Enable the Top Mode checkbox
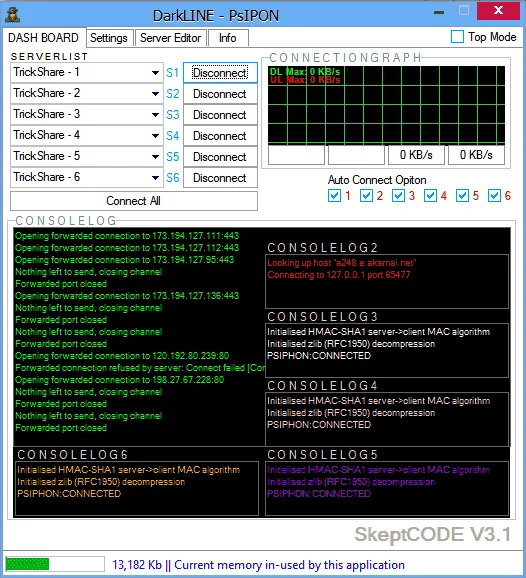 (x=457, y=37)
